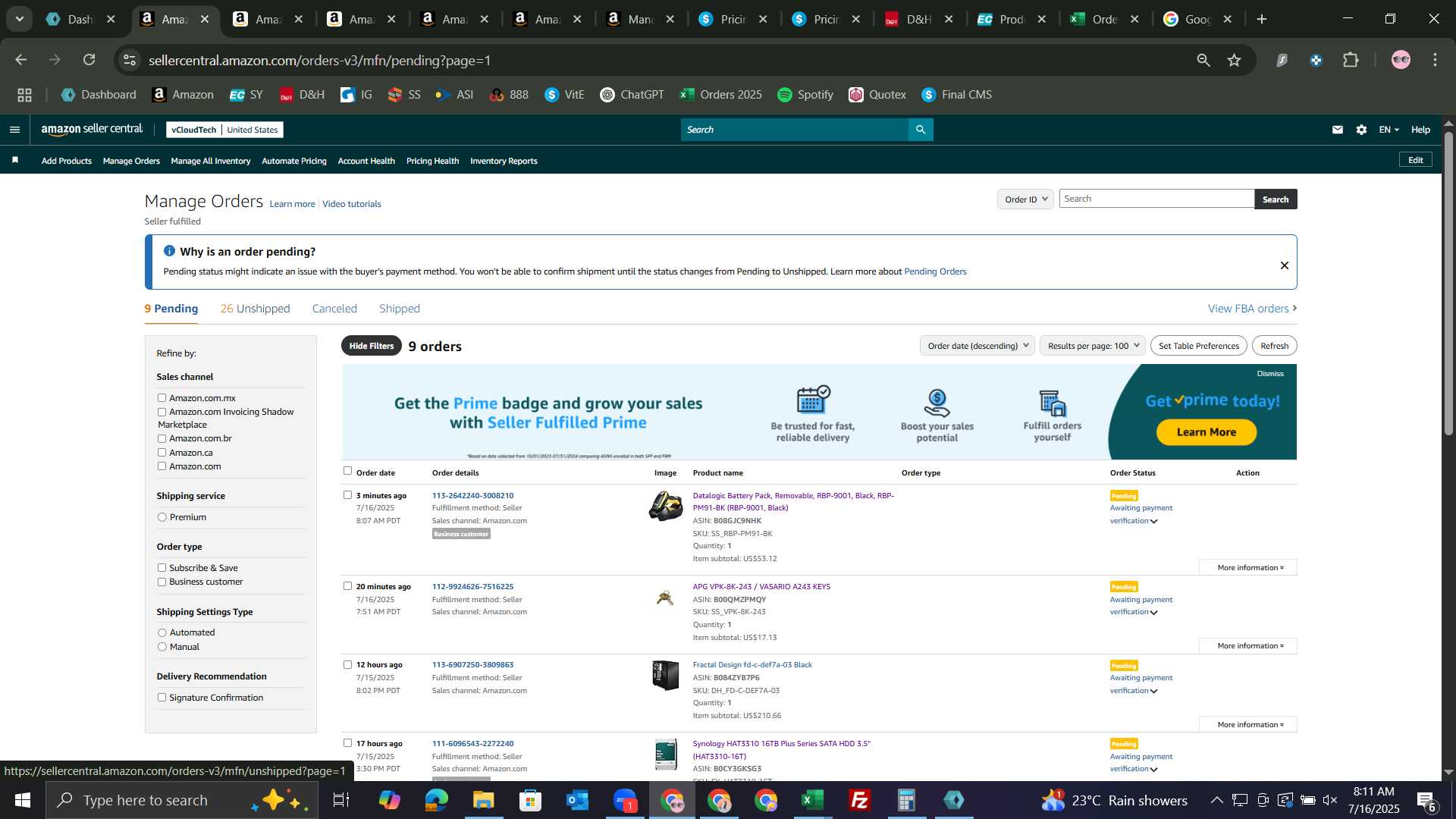This screenshot has width=1456, height=819.
Task: Open Excel from the Windows taskbar
Action: click(813, 800)
